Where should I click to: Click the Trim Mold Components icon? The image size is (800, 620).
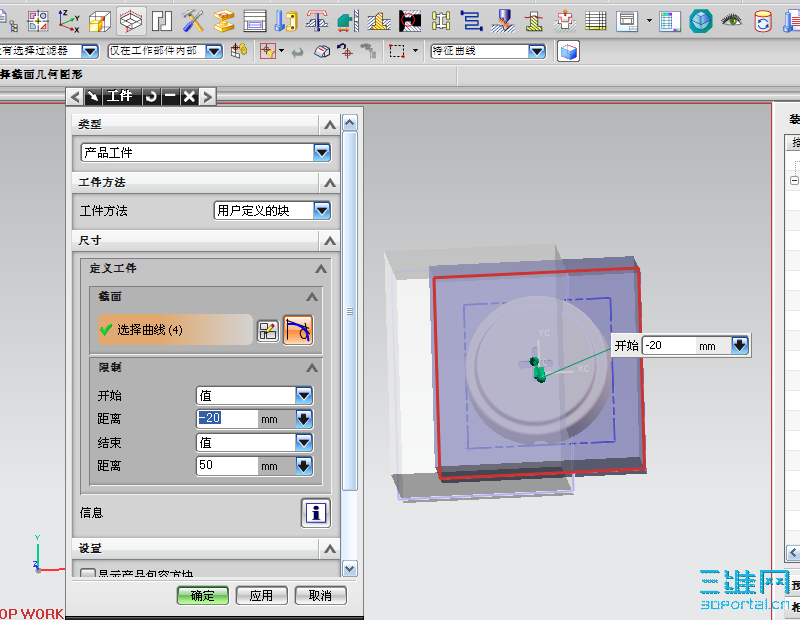click(534, 21)
